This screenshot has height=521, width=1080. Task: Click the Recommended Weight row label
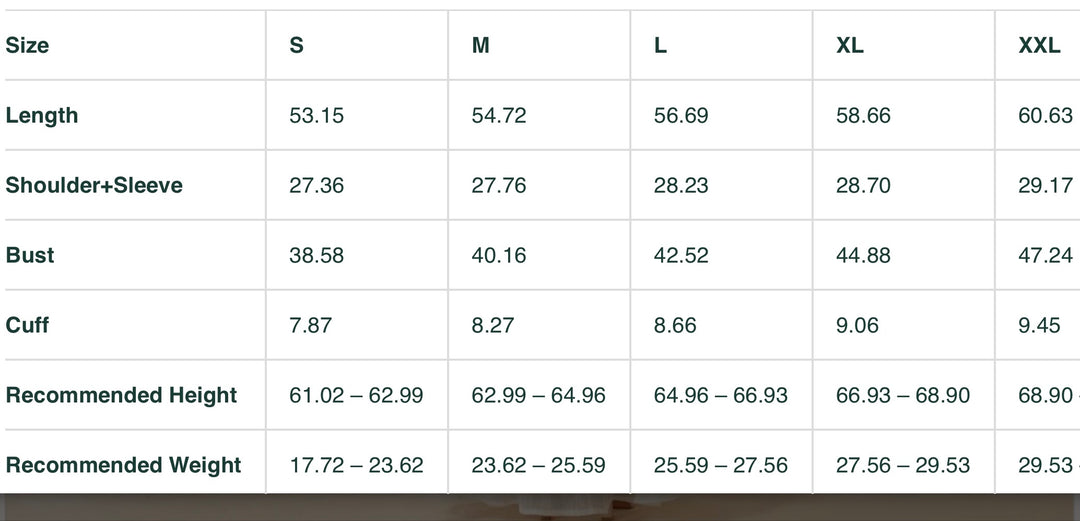point(123,466)
